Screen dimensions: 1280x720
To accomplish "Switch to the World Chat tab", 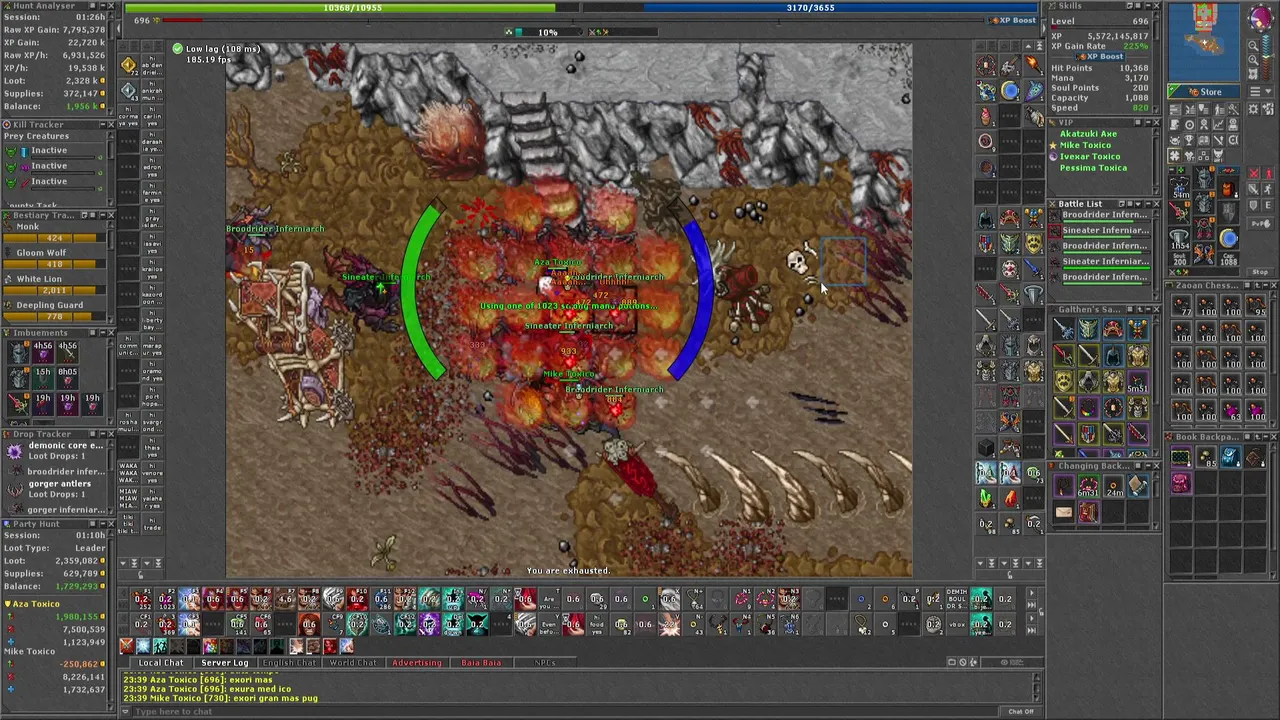I will pos(353,663).
